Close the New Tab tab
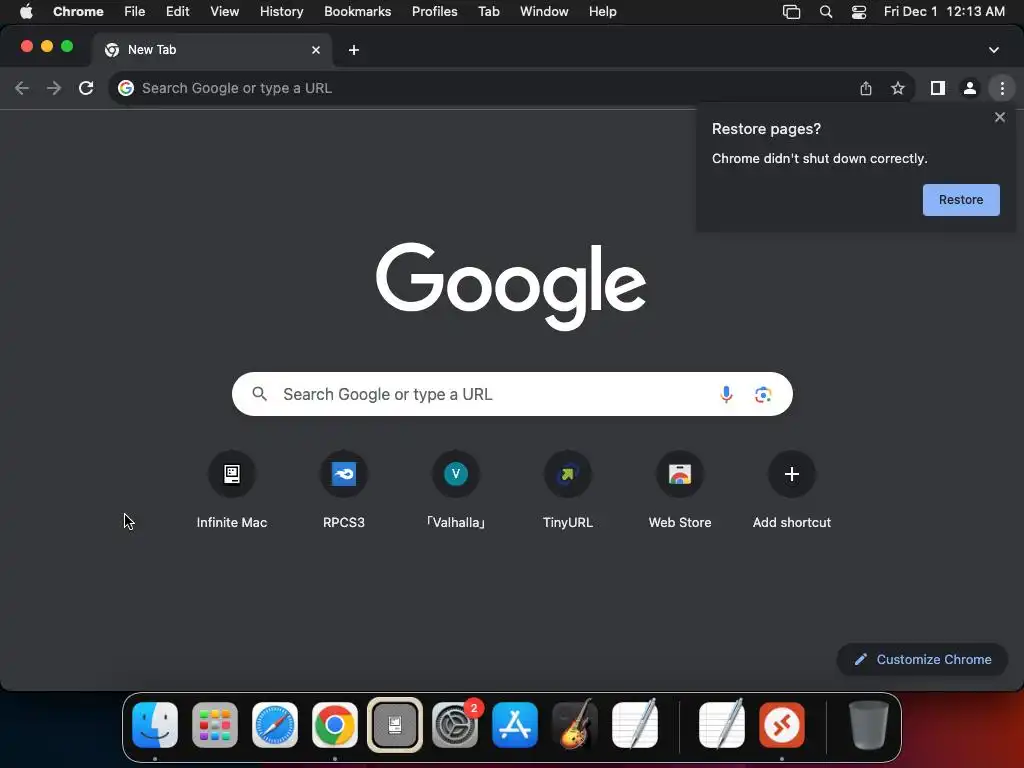Screen dimensions: 1024x768 pyautogui.click(x=316, y=50)
